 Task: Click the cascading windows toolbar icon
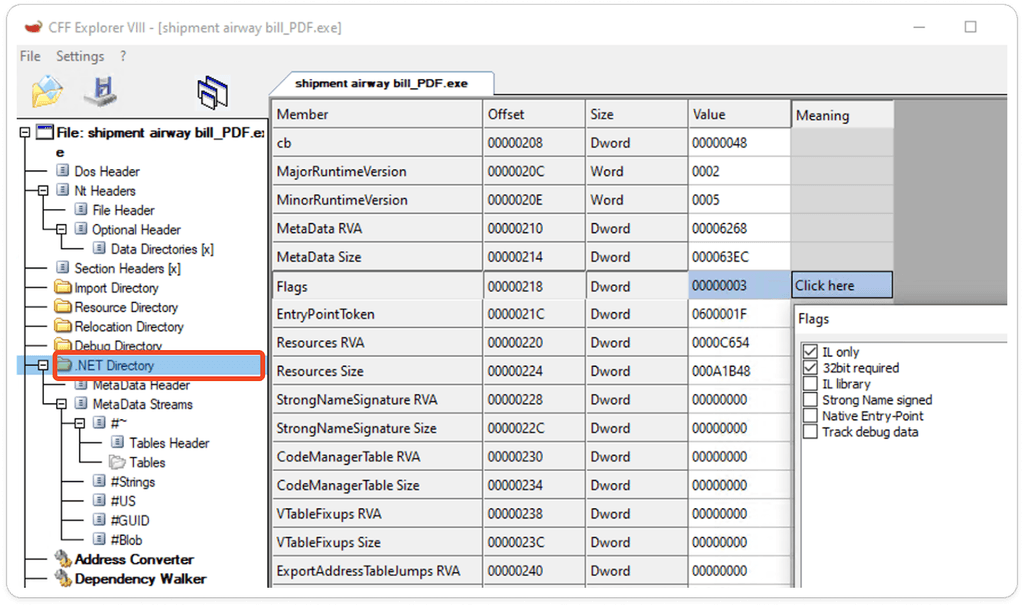point(213,92)
